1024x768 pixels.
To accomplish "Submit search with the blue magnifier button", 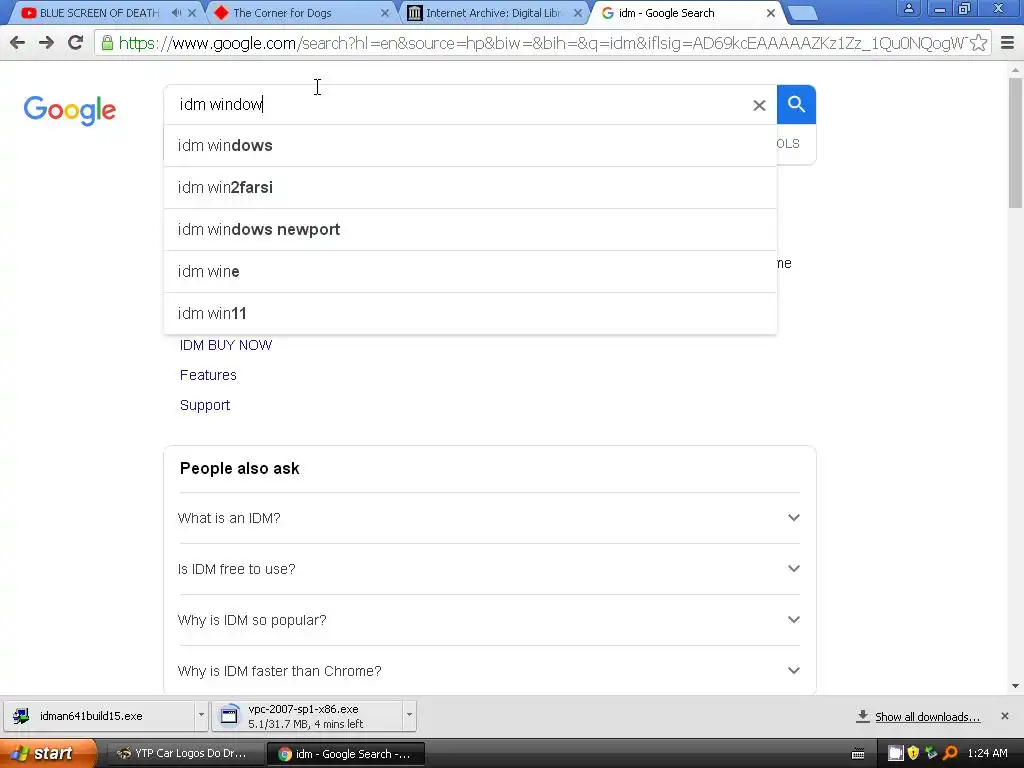I will coord(796,104).
